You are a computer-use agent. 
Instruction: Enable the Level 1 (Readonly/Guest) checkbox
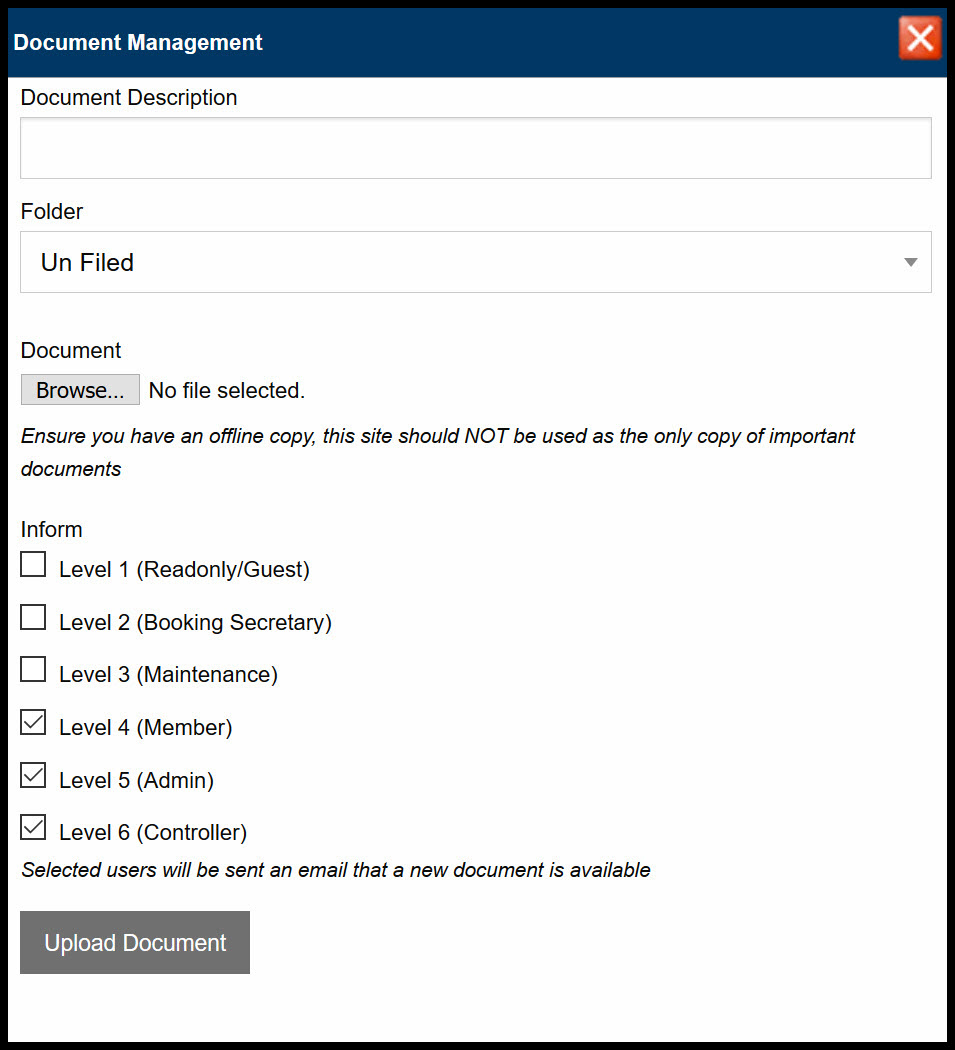33,564
